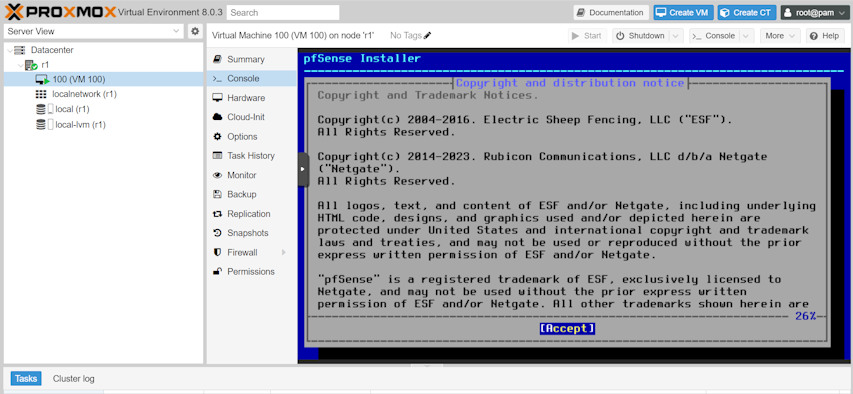The image size is (853, 394).
Task: Click the localnetwork grid icon
Action: (x=41, y=94)
